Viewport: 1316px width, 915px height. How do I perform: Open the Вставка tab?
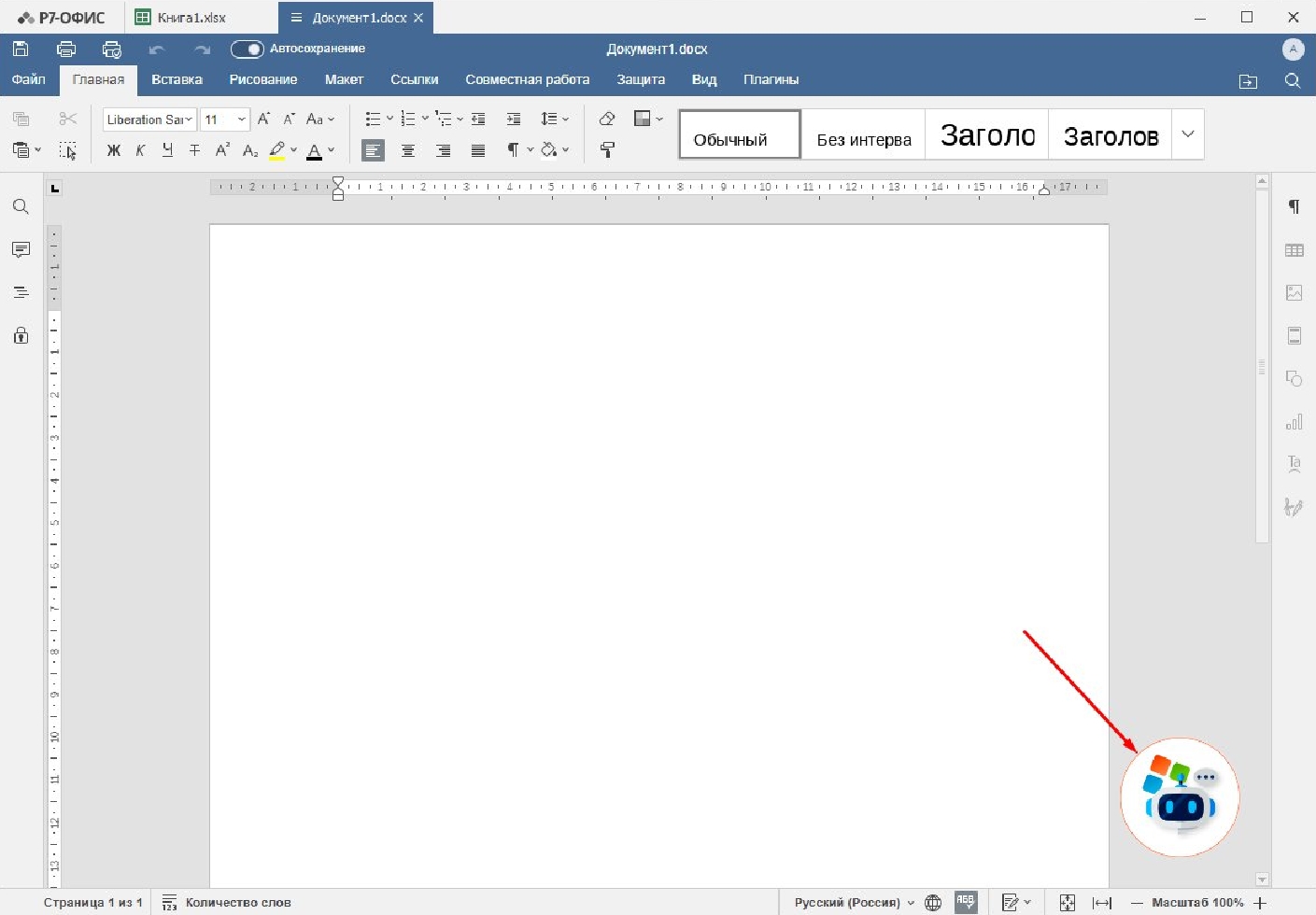pyautogui.click(x=177, y=79)
